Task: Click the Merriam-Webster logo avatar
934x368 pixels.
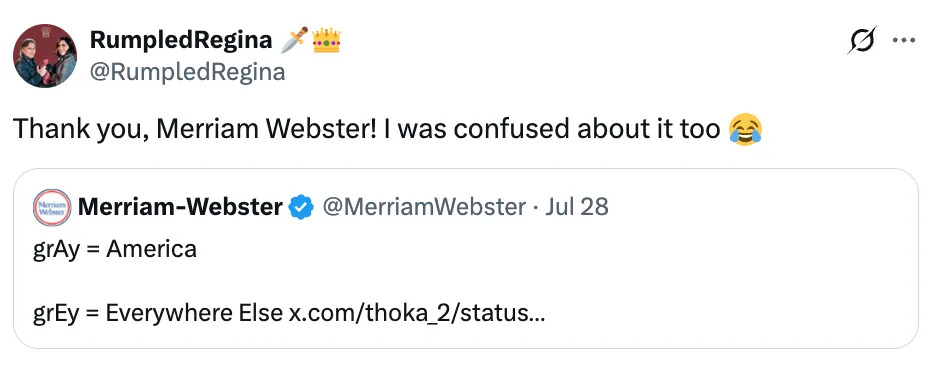Action: (x=52, y=207)
